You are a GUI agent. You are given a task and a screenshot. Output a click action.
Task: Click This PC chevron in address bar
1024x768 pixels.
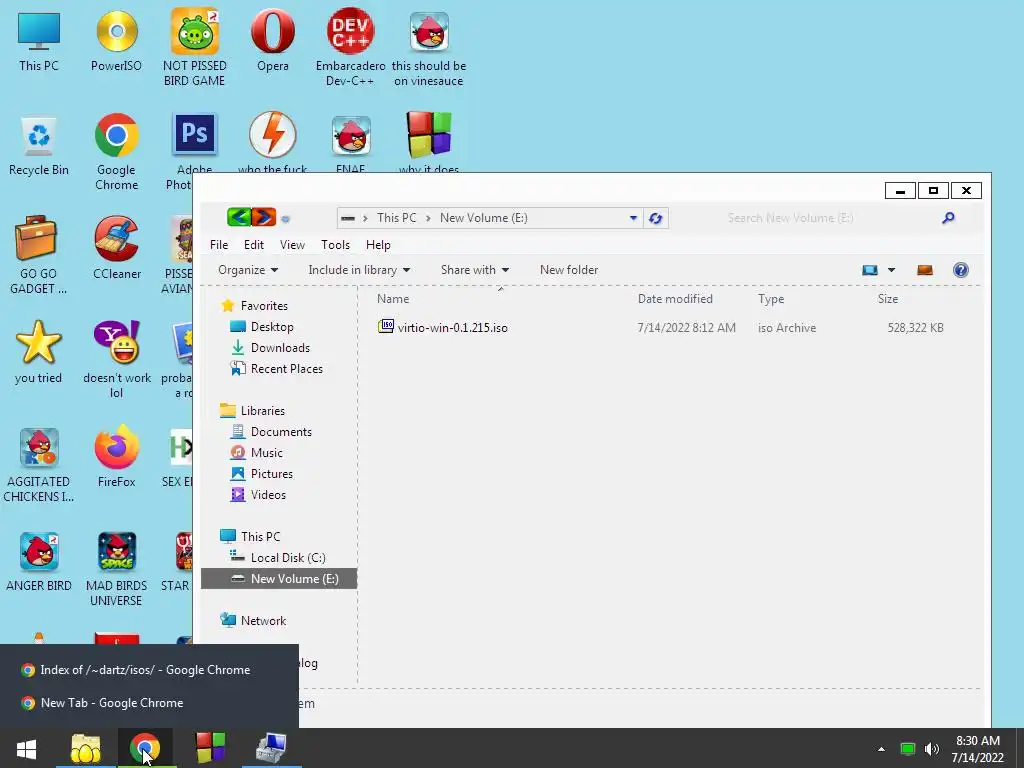pos(428,218)
